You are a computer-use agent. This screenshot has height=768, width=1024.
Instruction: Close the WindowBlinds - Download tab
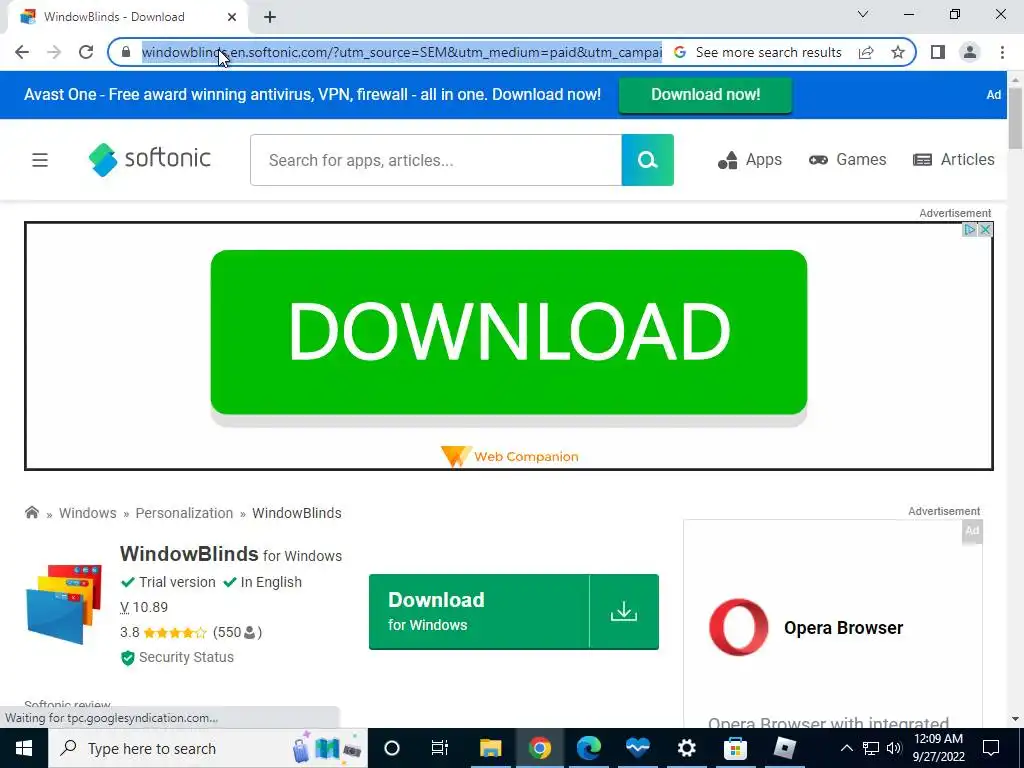coord(232,17)
